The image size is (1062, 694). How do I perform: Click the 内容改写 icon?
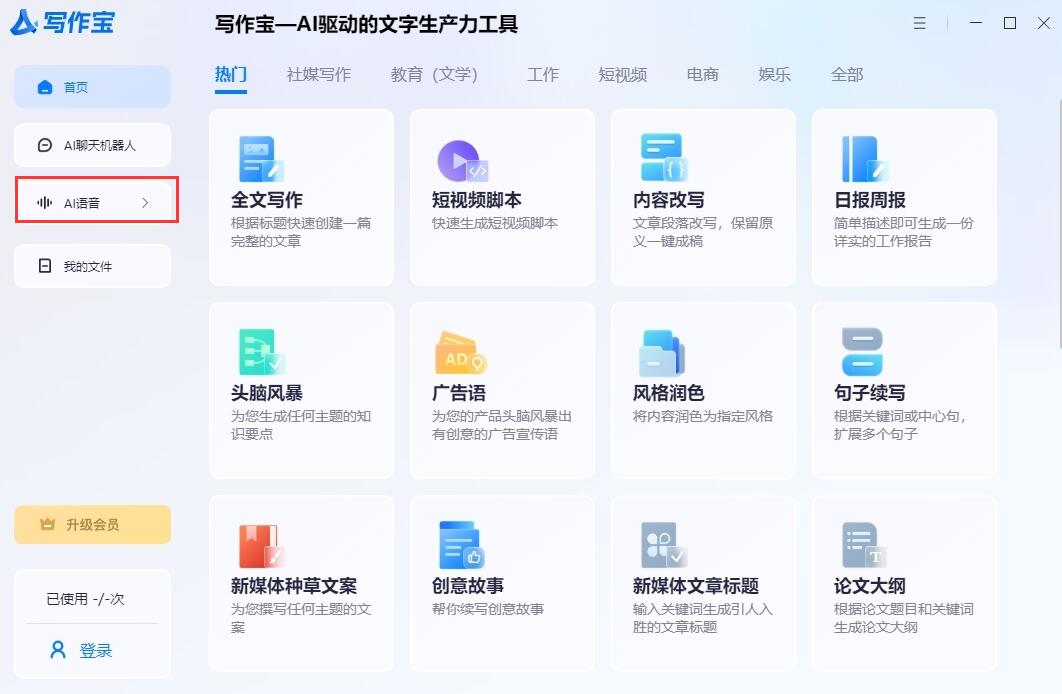click(664, 157)
